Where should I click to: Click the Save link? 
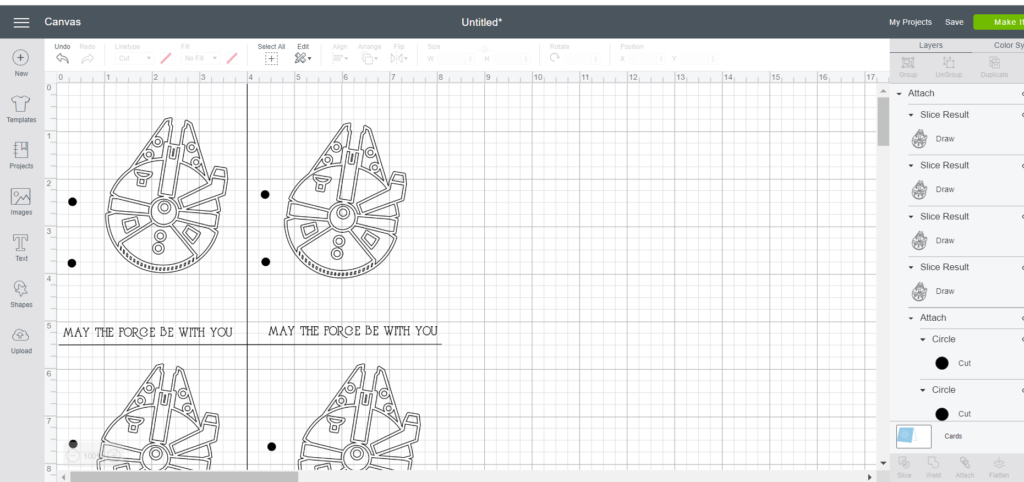tap(954, 22)
